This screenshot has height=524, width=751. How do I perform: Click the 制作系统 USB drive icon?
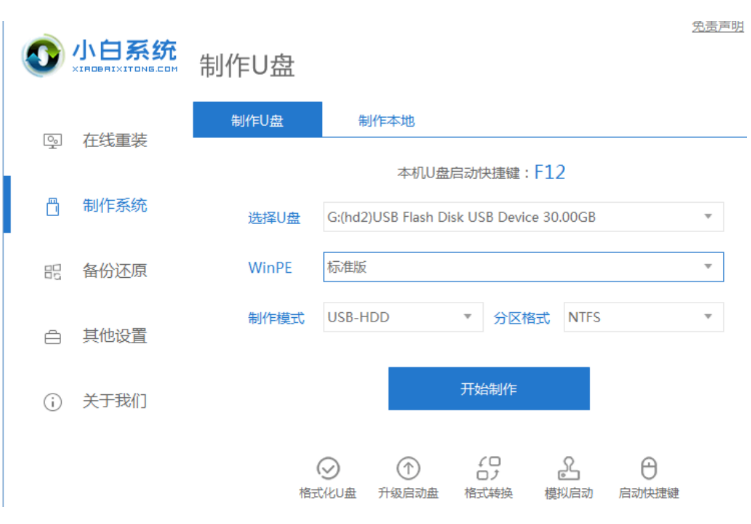click(53, 206)
